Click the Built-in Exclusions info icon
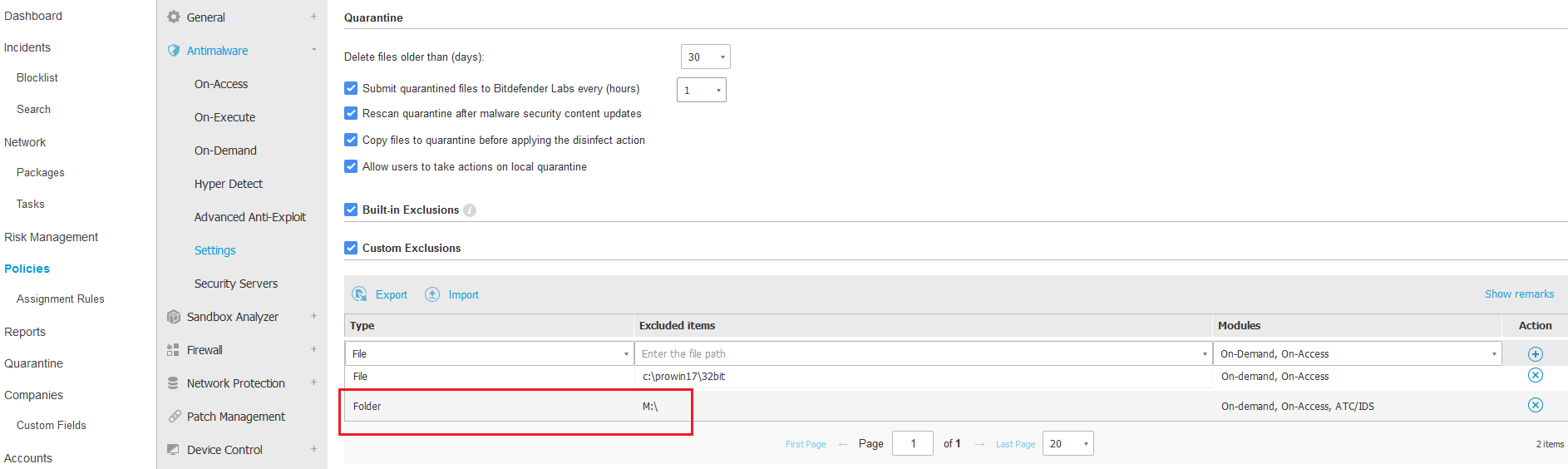 point(470,210)
